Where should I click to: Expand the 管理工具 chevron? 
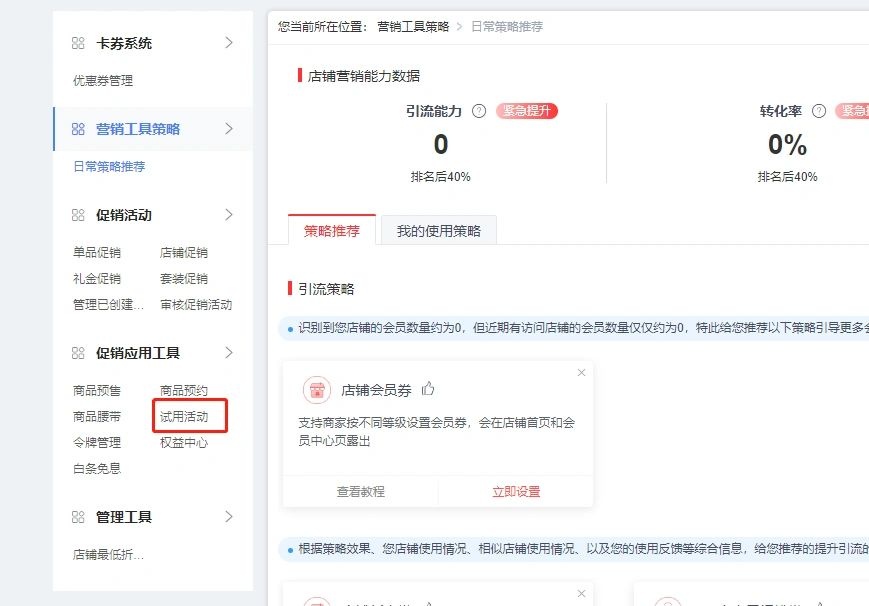229,517
